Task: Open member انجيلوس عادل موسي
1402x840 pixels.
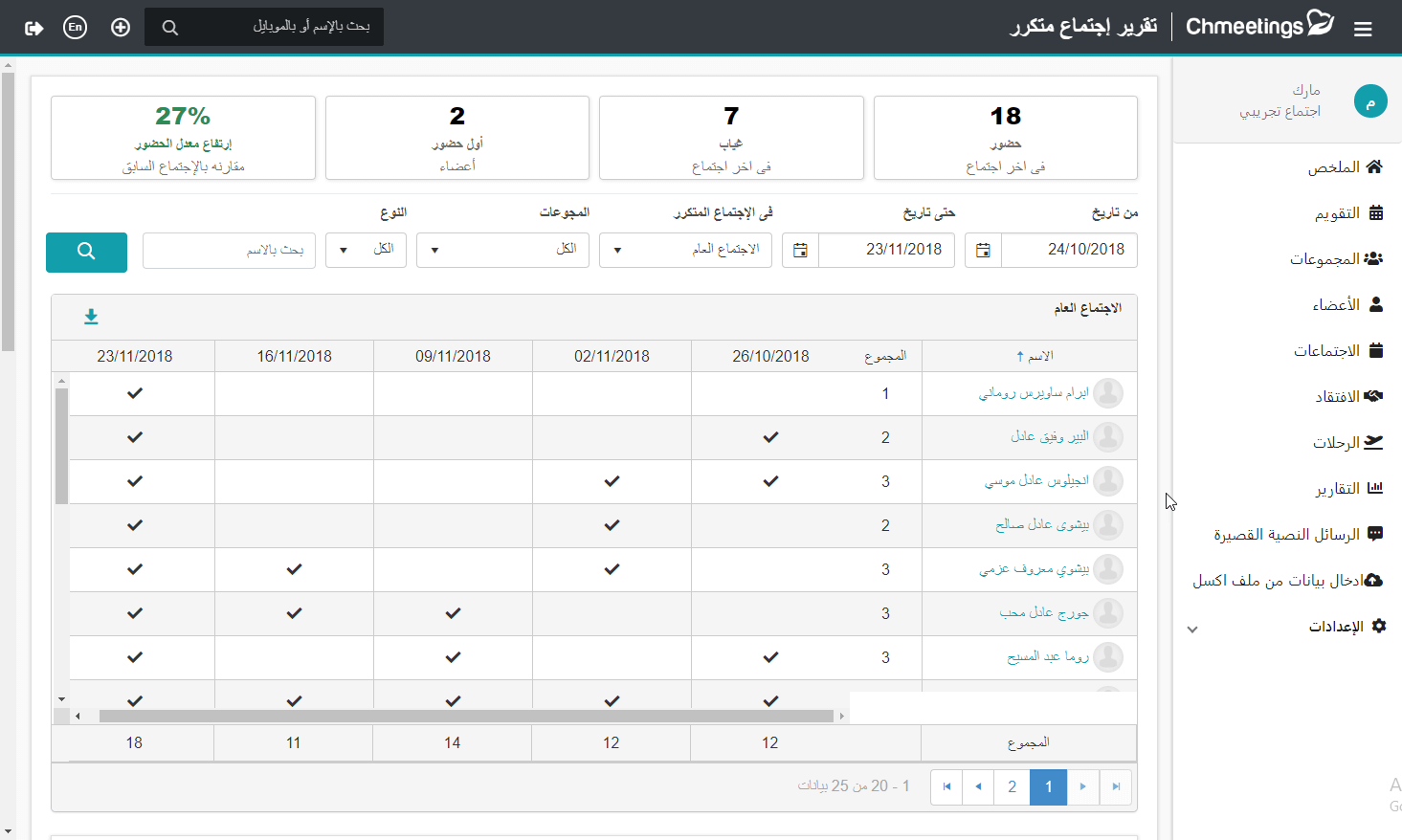Action: (x=1036, y=481)
